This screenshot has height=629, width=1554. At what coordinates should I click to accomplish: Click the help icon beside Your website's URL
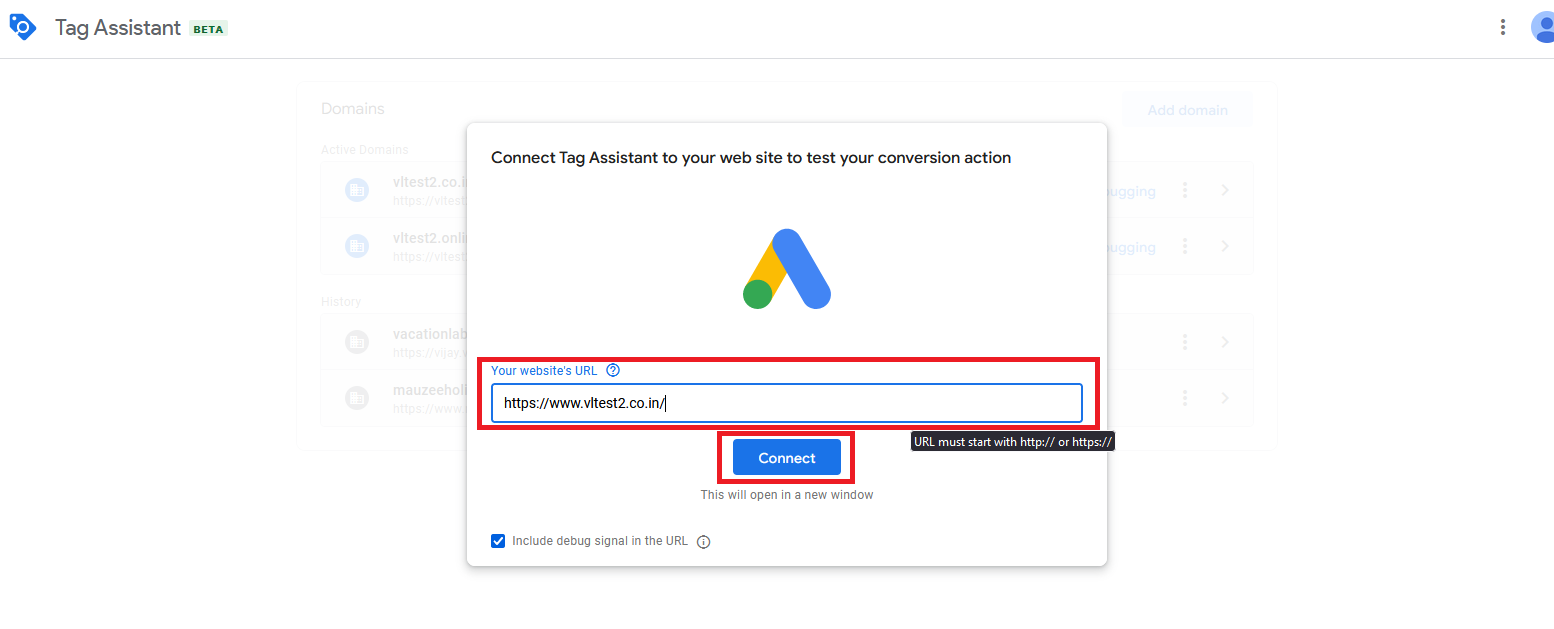613,370
